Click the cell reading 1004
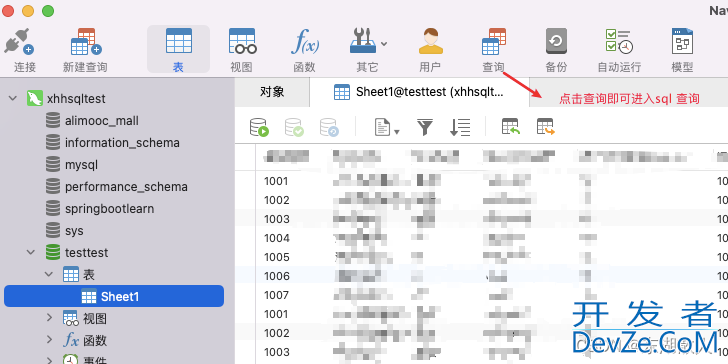Viewport: 728px width, 364px height. click(x=277, y=238)
